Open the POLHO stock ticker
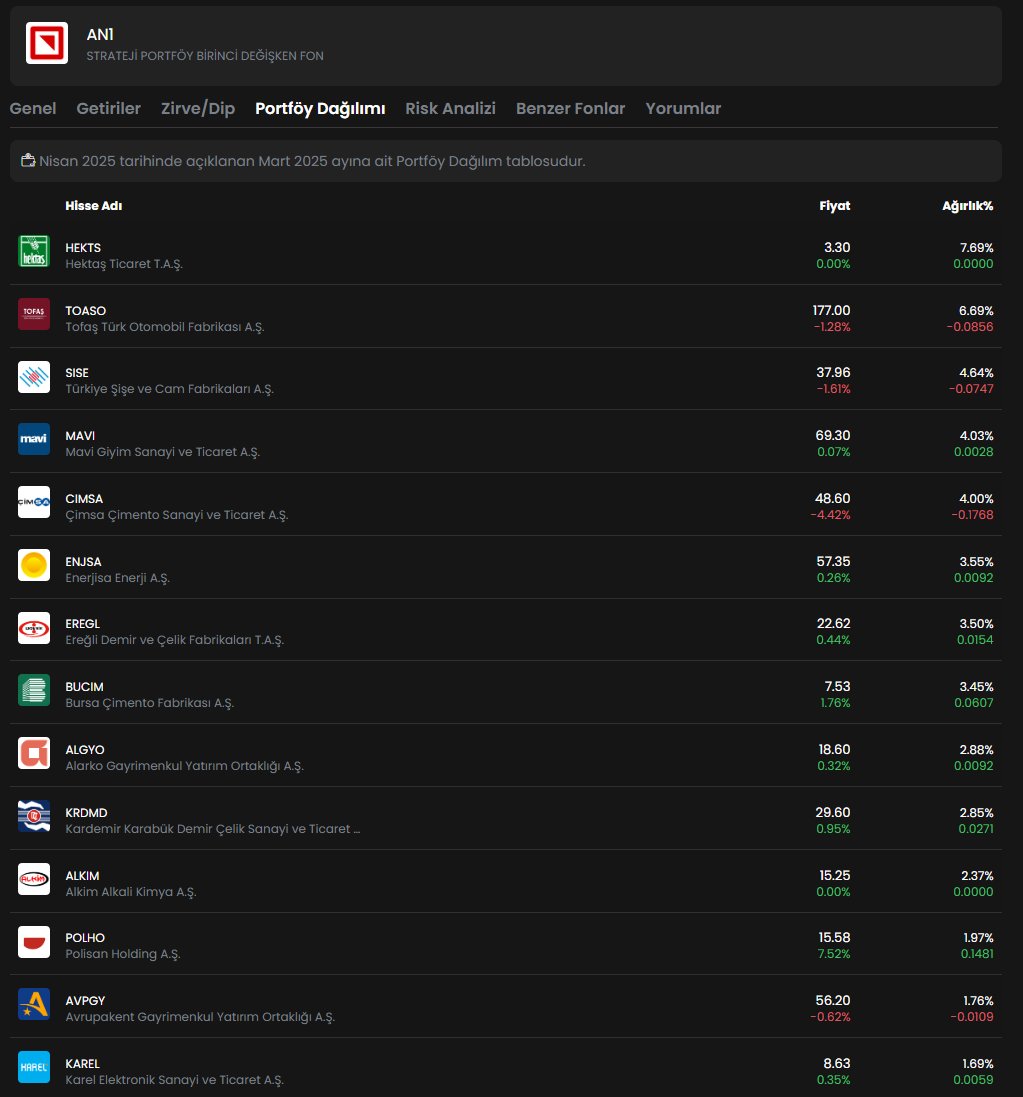 point(85,937)
